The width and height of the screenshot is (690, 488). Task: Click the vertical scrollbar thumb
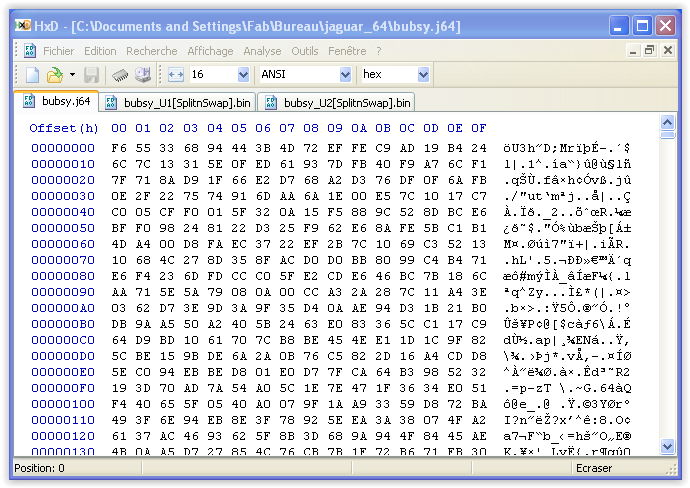668,135
